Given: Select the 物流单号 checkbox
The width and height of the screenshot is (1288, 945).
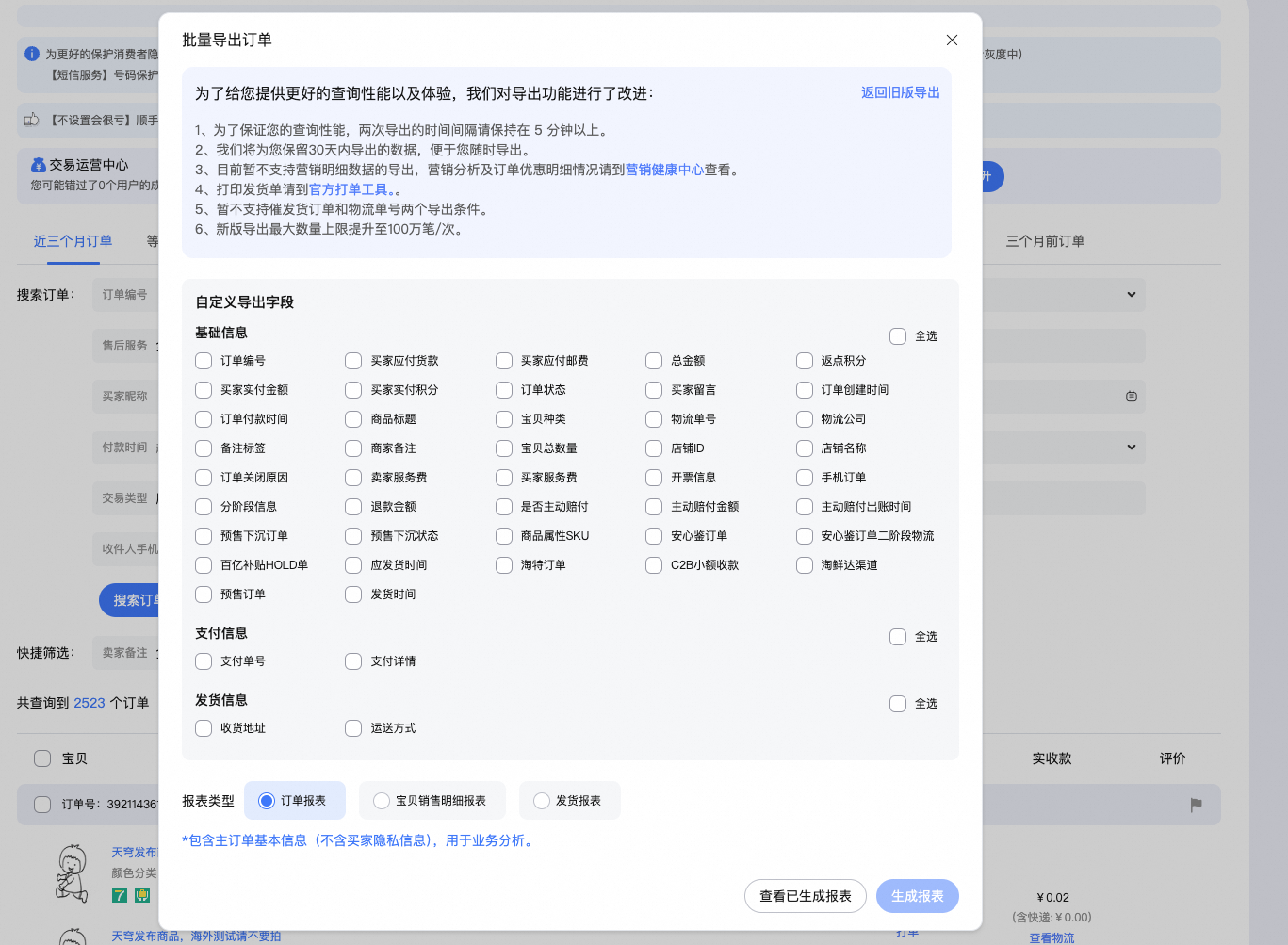Looking at the screenshot, I should click(654, 419).
